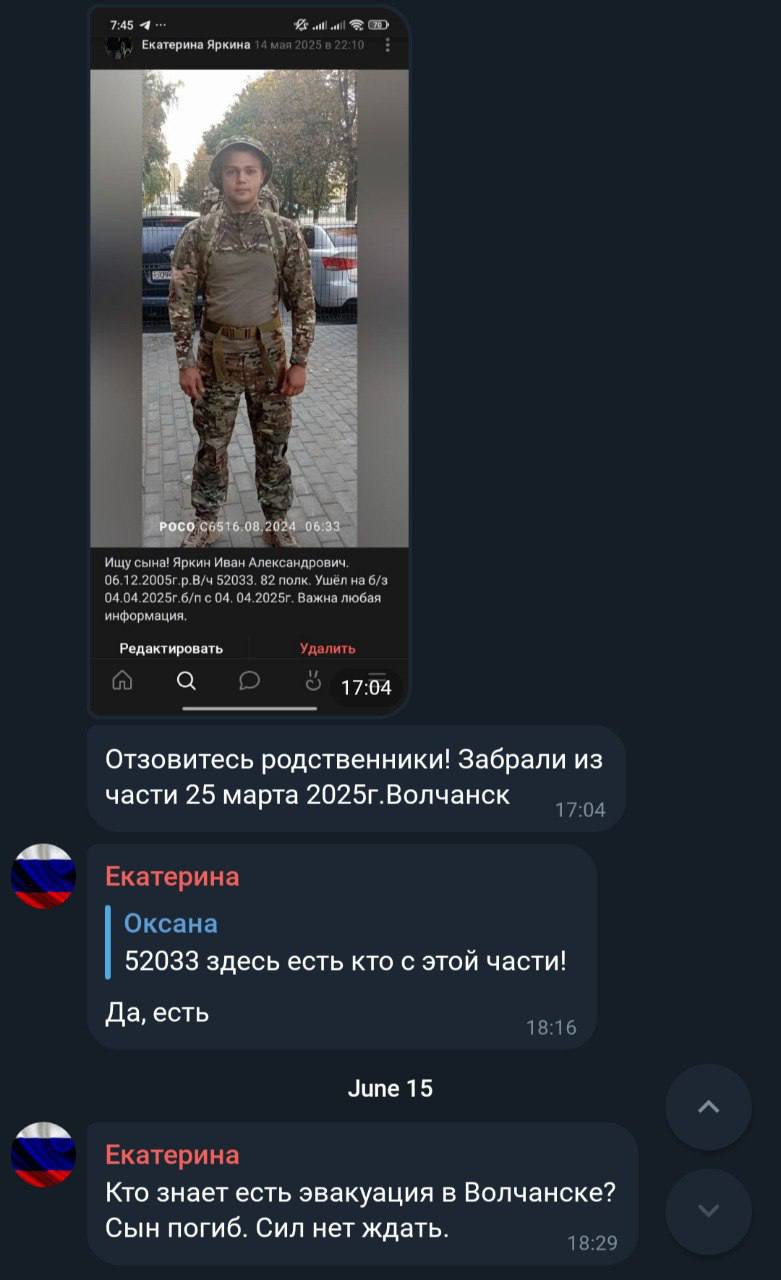Click the red 'Удалить' button
The width and height of the screenshot is (781, 1280).
pos(328,648)
